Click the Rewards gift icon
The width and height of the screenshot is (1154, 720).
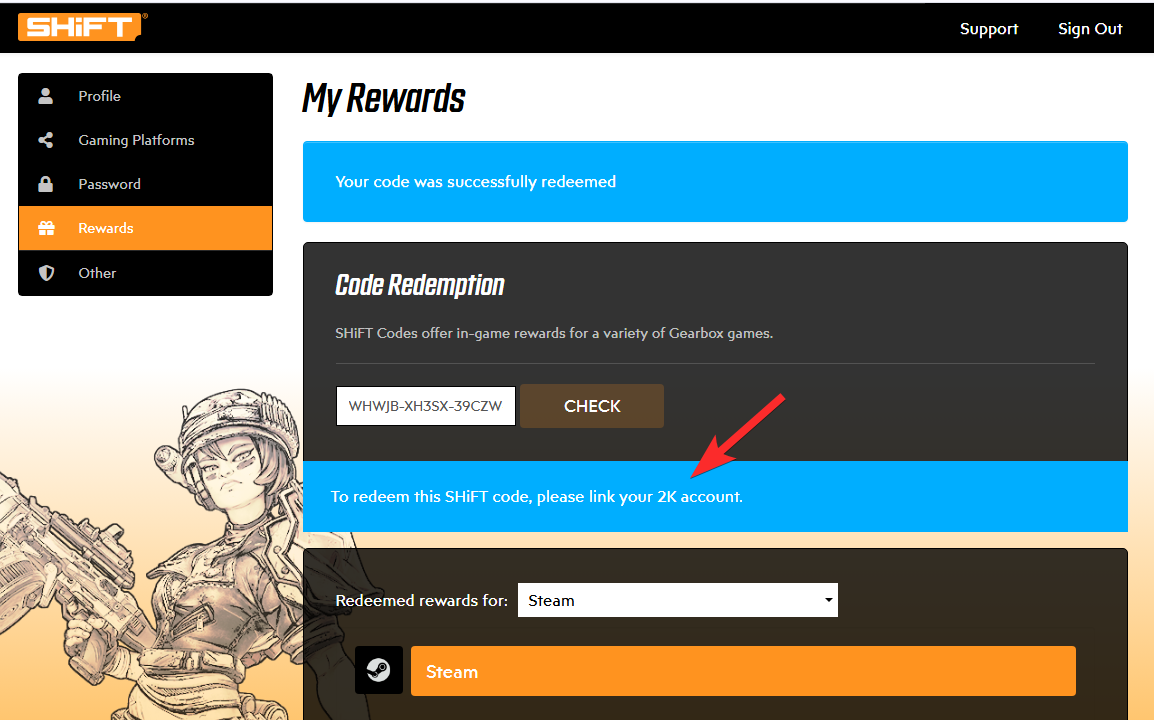(x=46, y=228)
